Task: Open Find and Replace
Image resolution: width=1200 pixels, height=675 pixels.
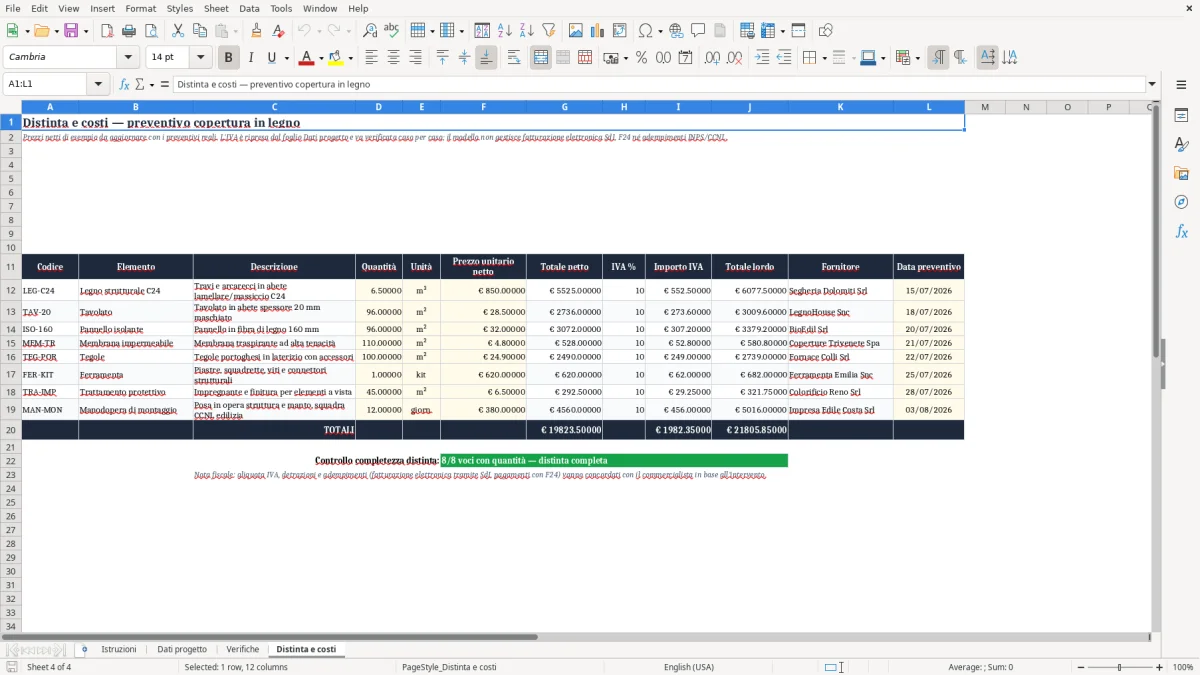Action: (370, 31)
